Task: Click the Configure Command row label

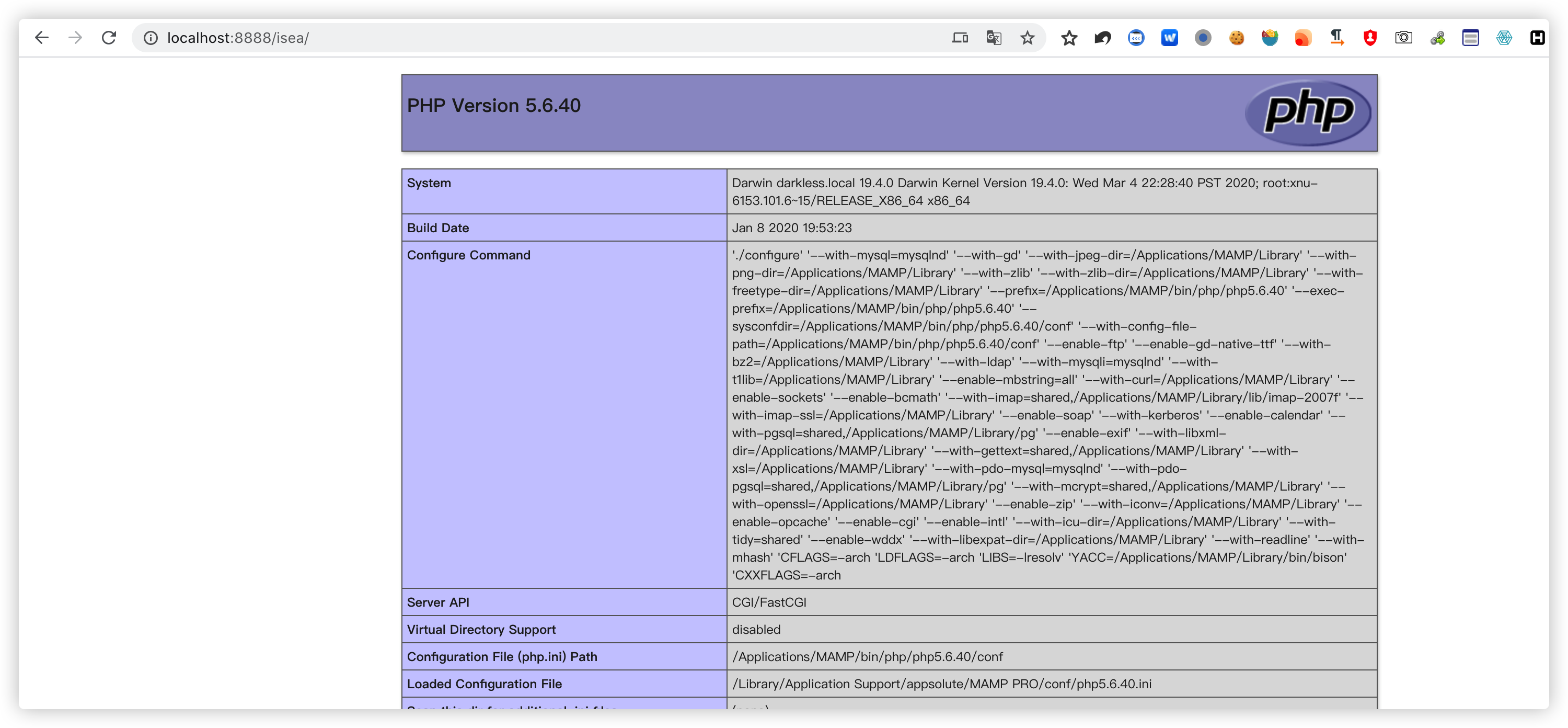Action: coord(469,255)
